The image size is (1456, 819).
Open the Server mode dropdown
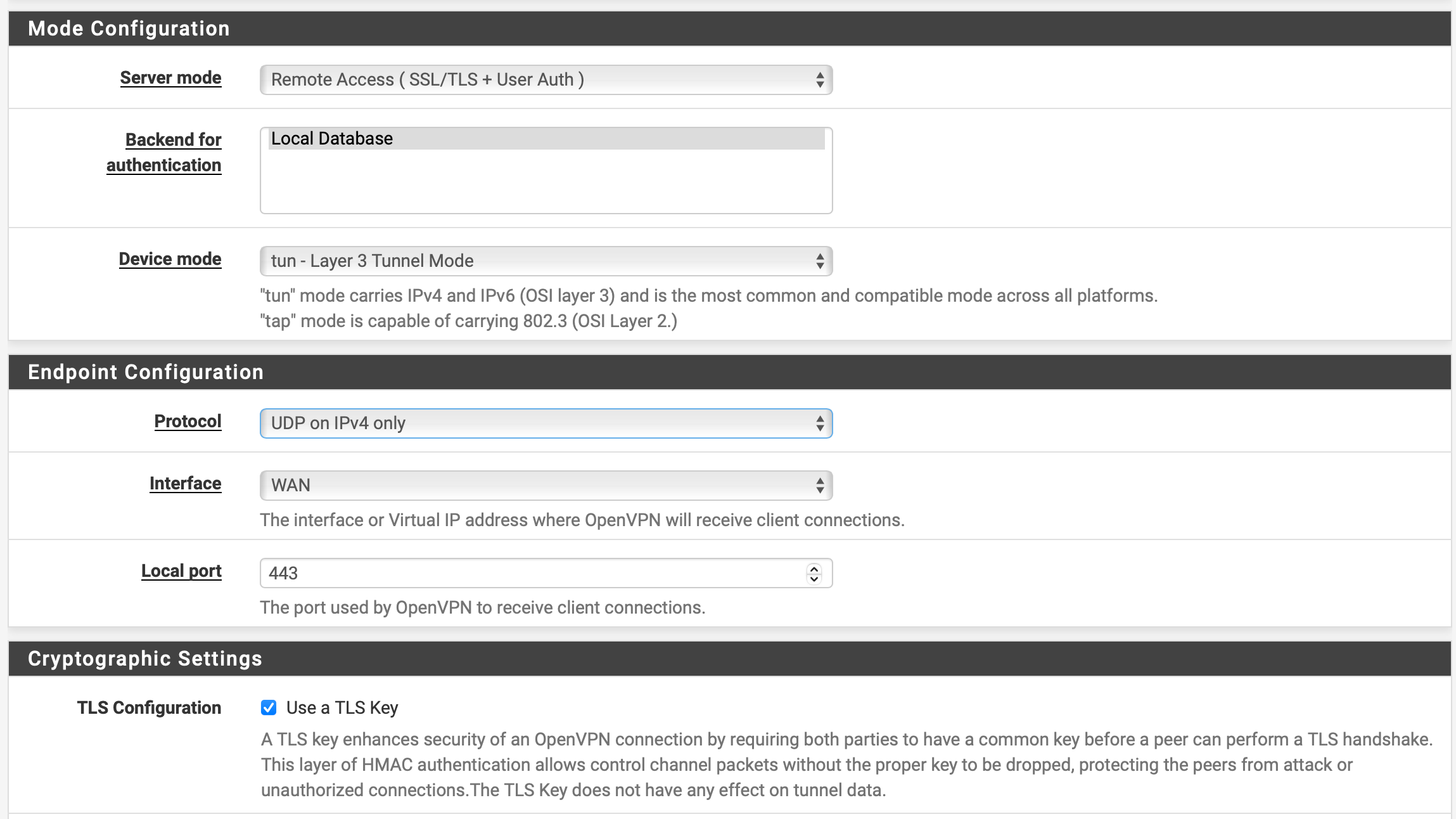coord(545,80)
